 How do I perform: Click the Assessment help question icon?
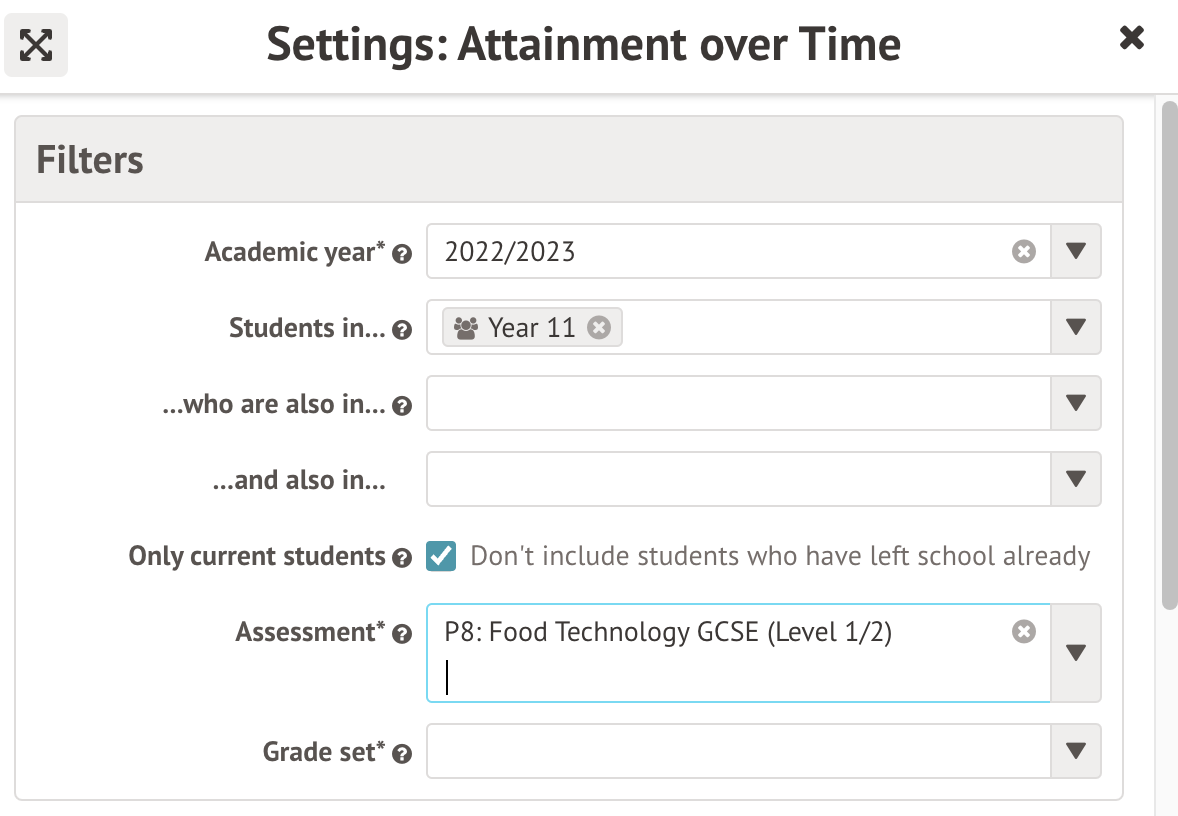[402, 634]
